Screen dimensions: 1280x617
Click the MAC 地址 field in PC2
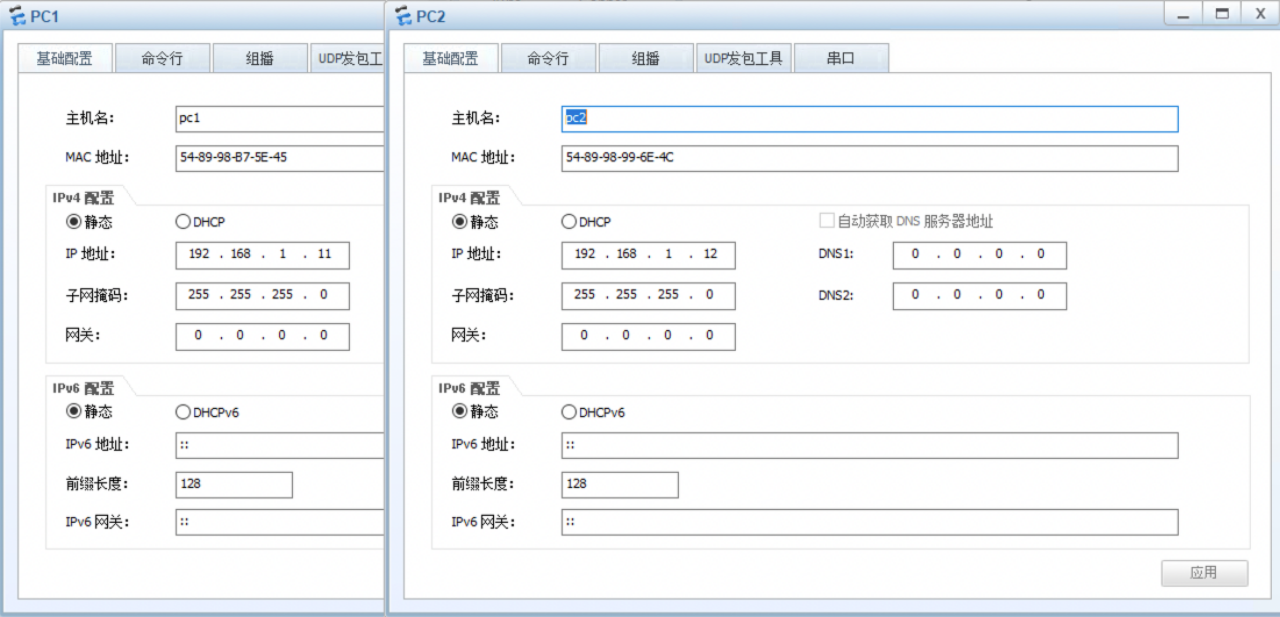[869, 158]
